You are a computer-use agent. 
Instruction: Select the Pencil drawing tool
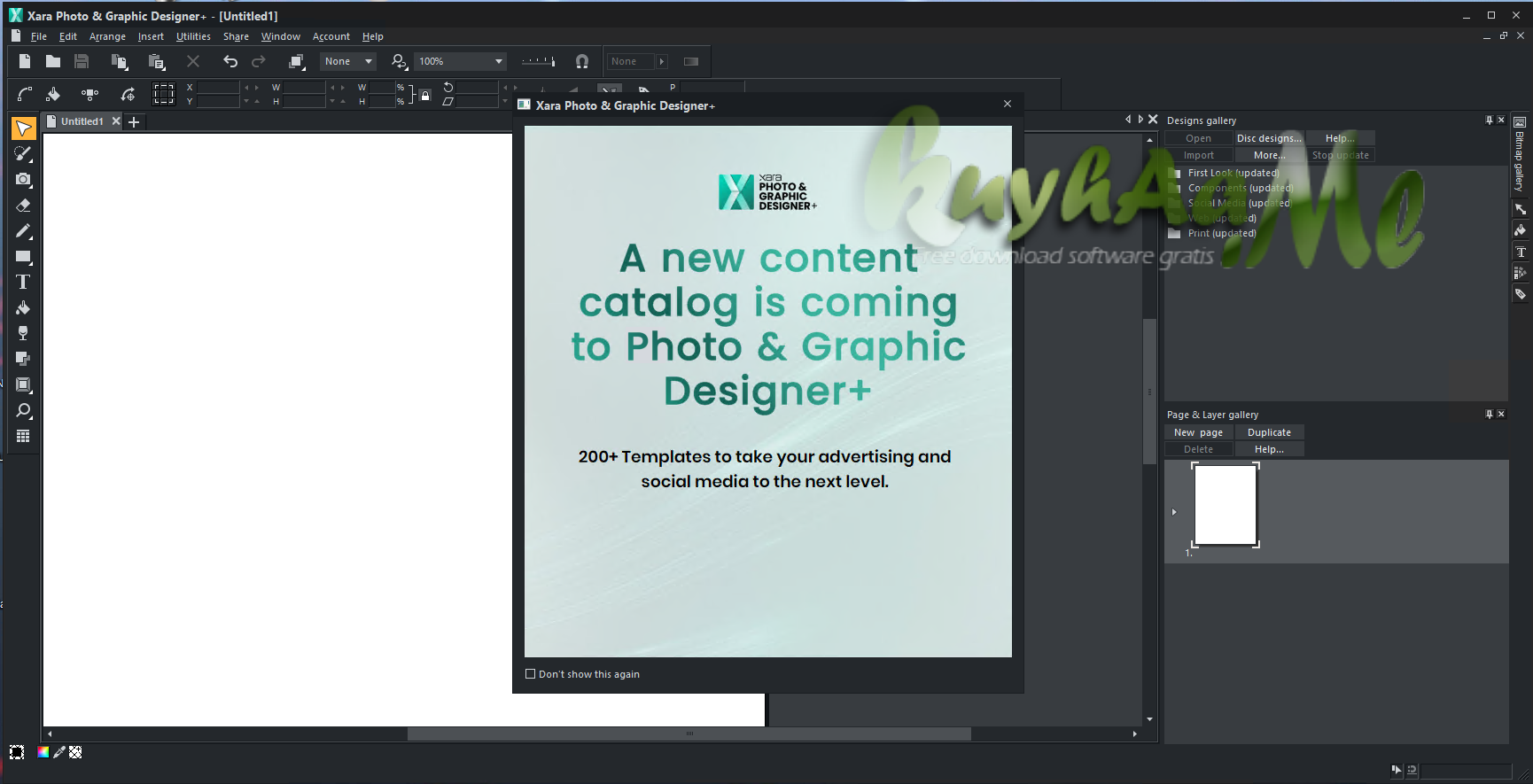24,230
